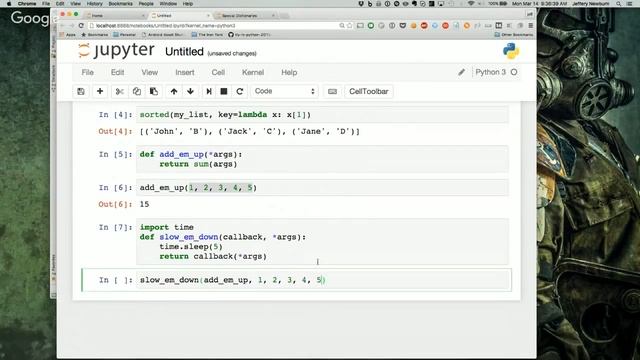Bookmark this page with the star icon

click(x=350, y=25)
